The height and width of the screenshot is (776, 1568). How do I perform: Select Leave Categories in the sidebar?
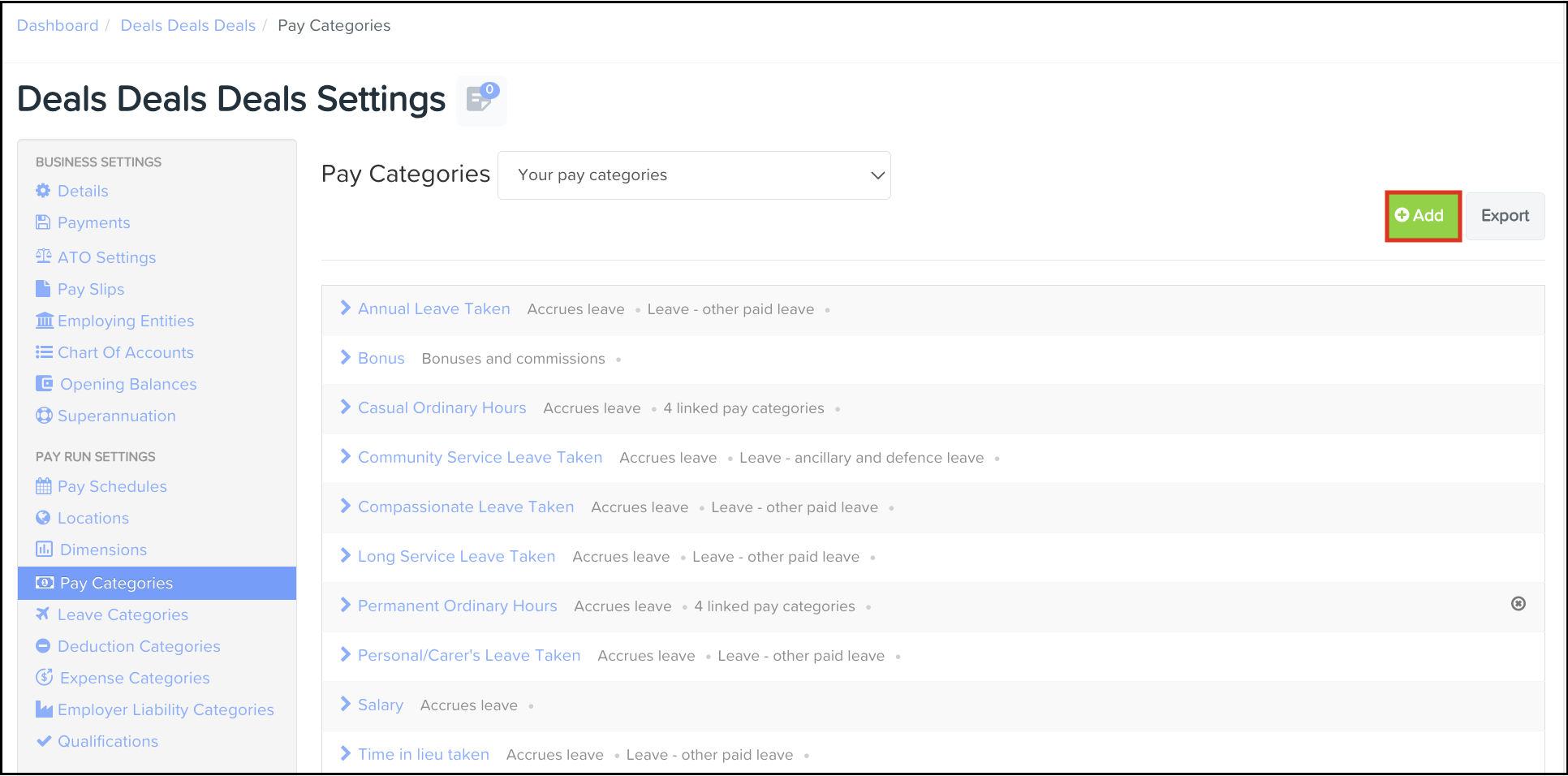point(123,614)
